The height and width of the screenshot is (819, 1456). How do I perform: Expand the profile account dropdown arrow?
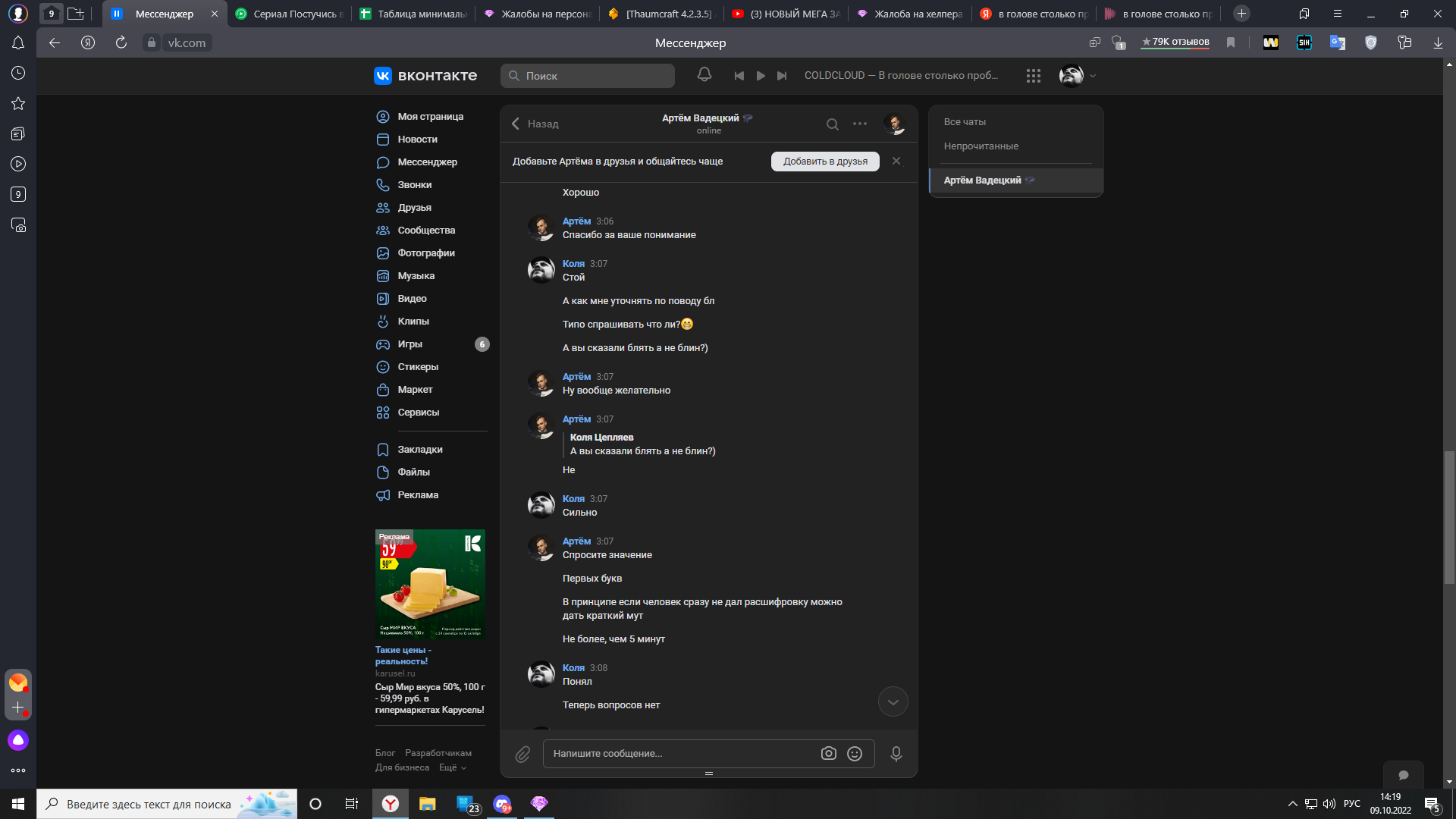1093,76
